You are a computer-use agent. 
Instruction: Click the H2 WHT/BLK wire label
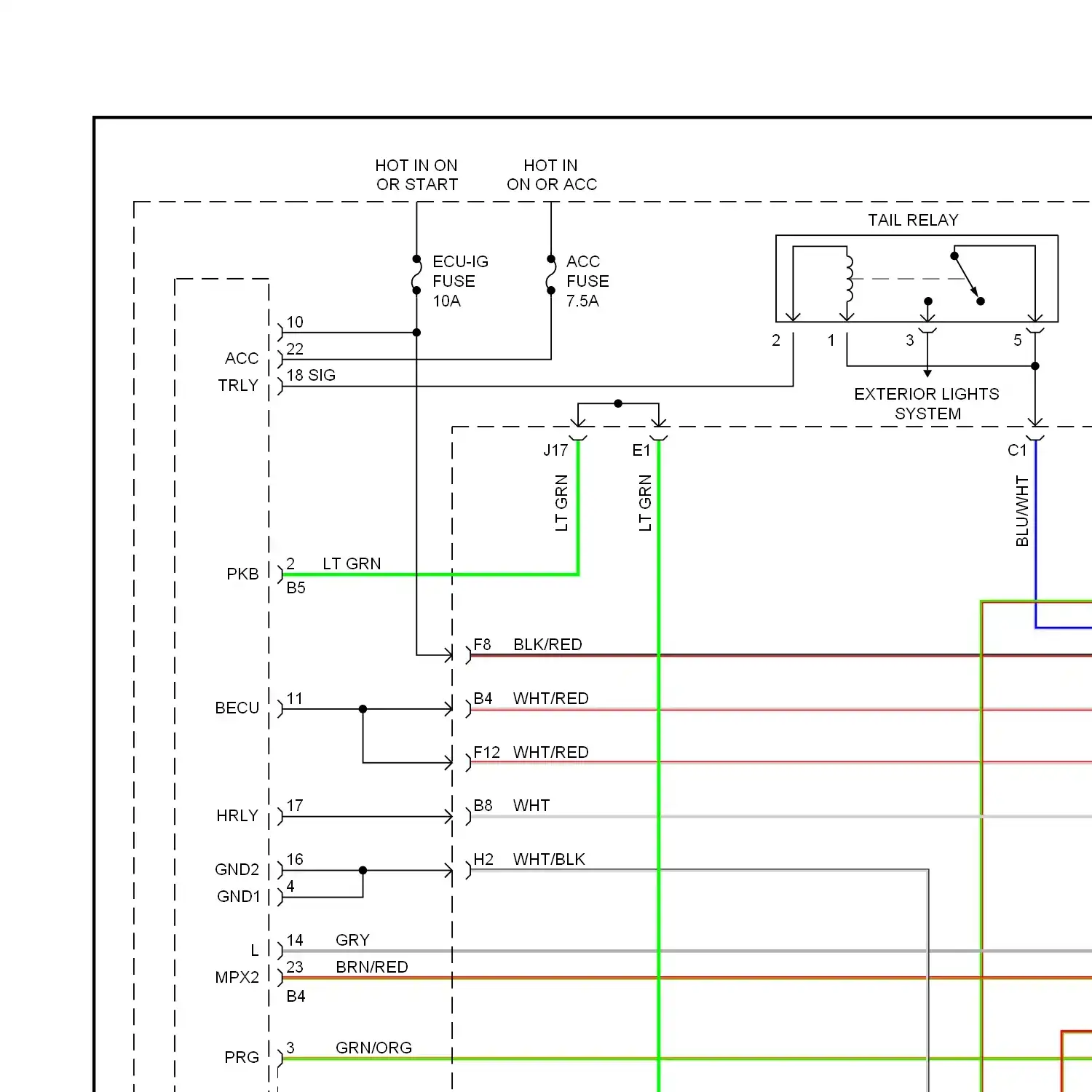coord(529,860)
